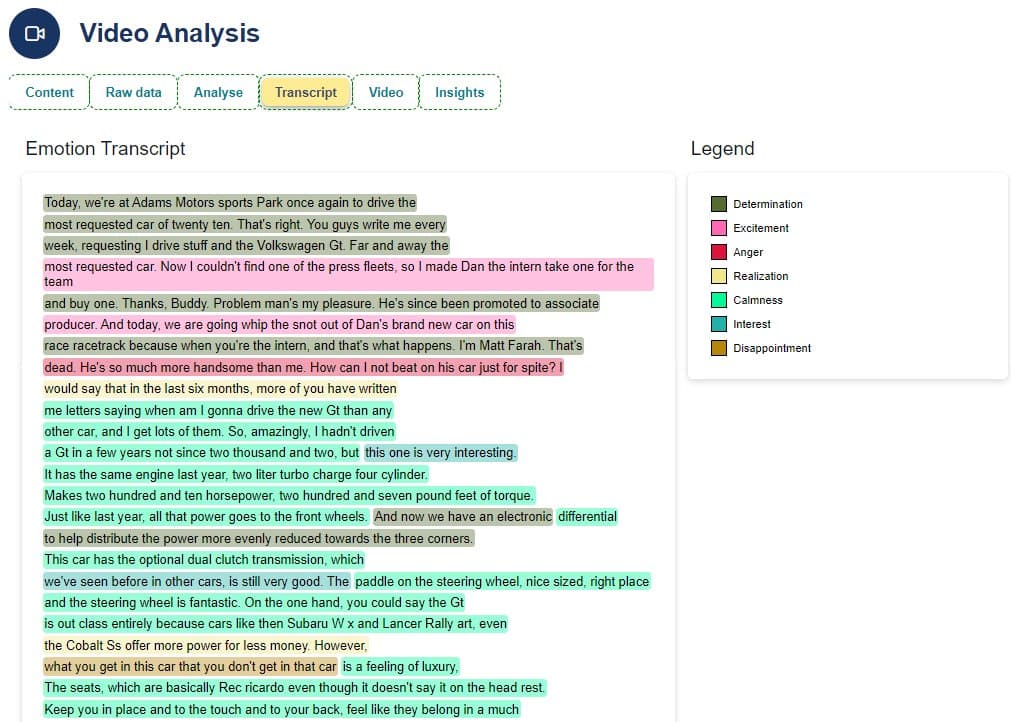
Task: Click the Determination highlighted text about electronic differential
Action: point(462,516)
